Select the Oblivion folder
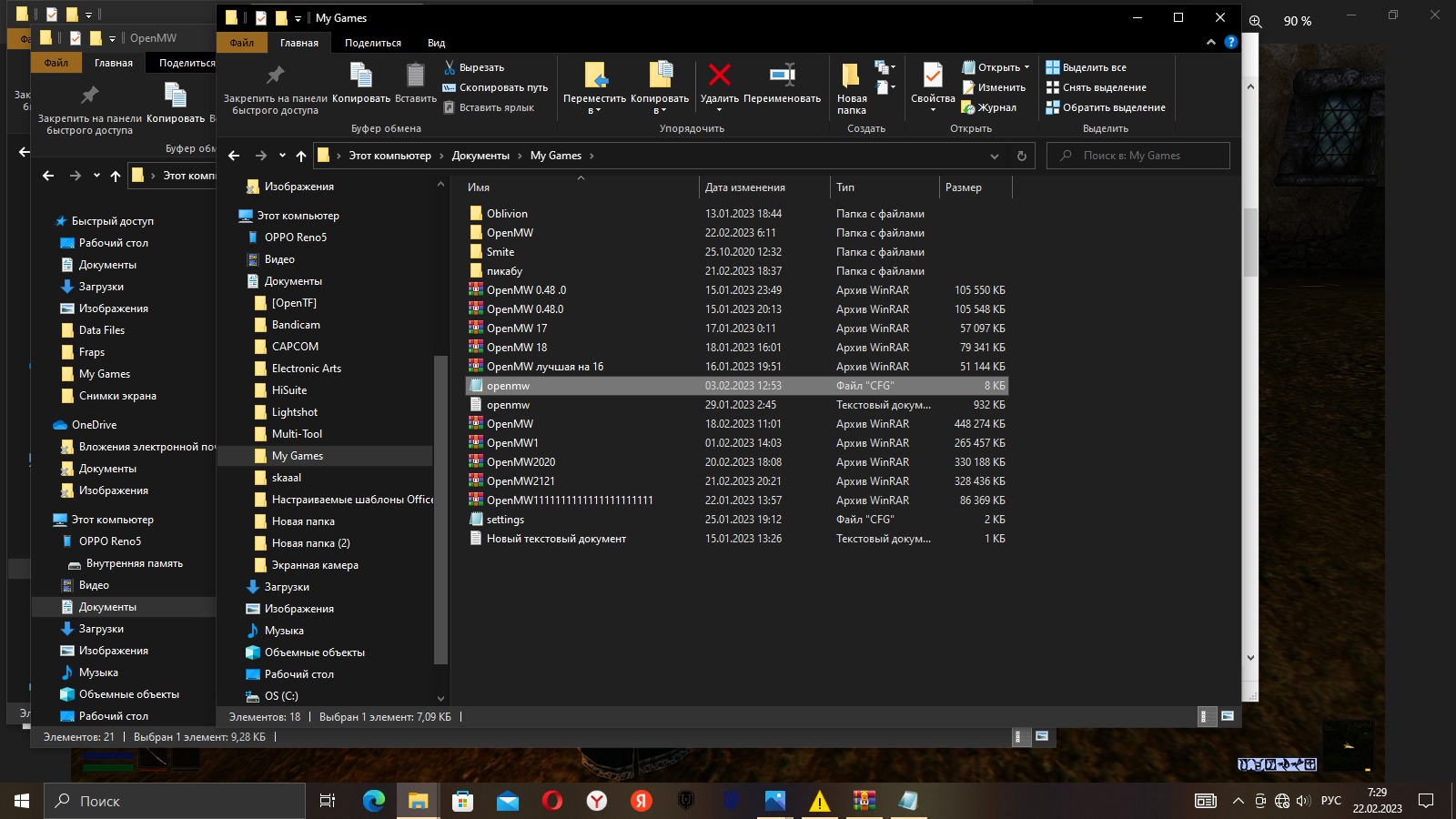The width and height of the screenshot is (1456, 819). point(507,214)
